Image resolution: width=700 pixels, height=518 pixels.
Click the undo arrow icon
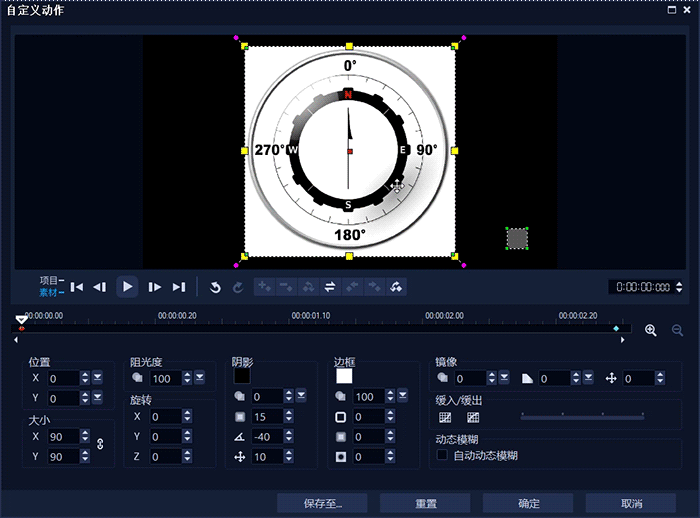click(215, 287)
